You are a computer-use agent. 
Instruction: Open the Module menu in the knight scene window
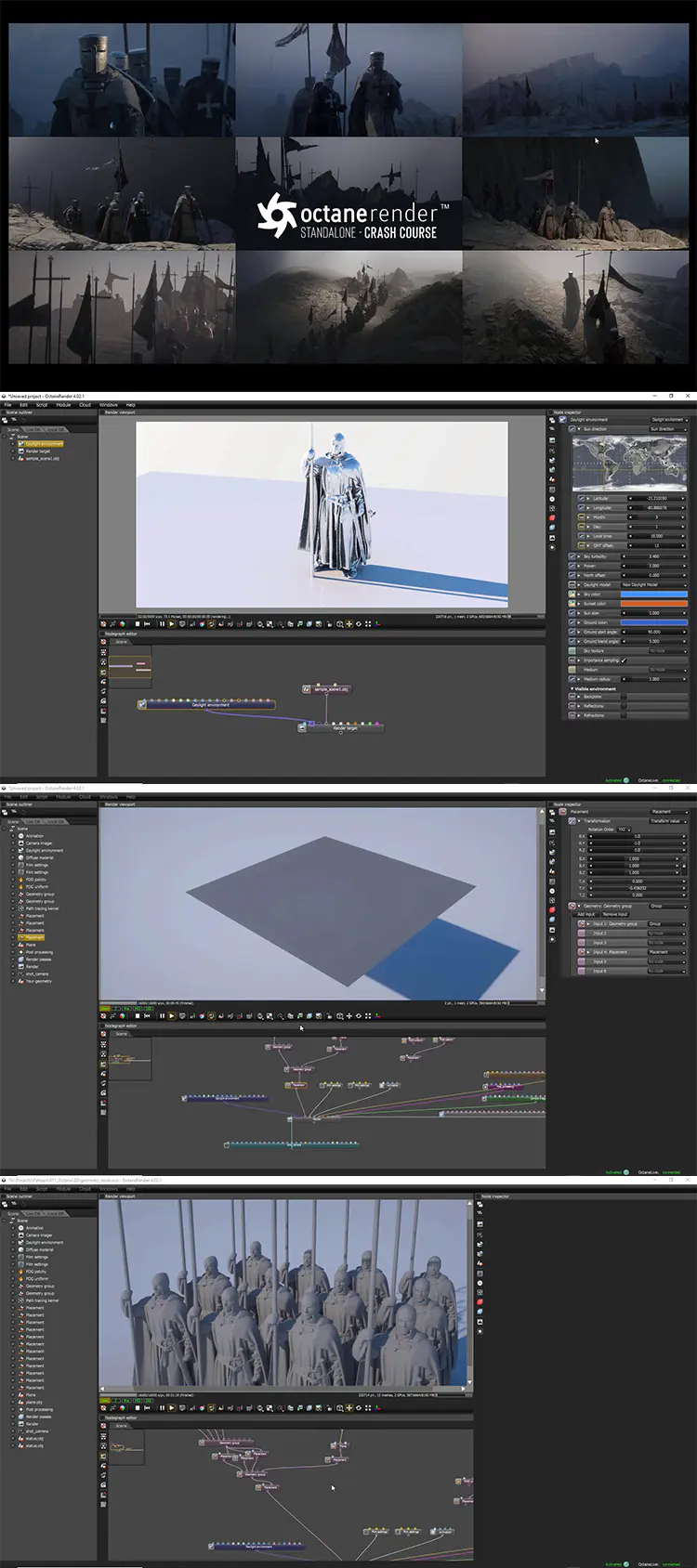coord(63,405)
